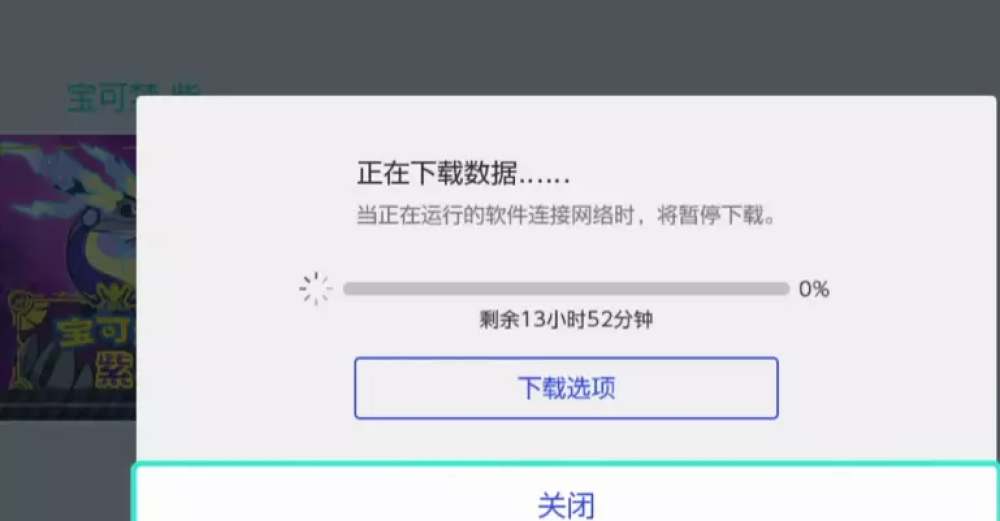Click the spinning loading indicator icon

(316, 289)
